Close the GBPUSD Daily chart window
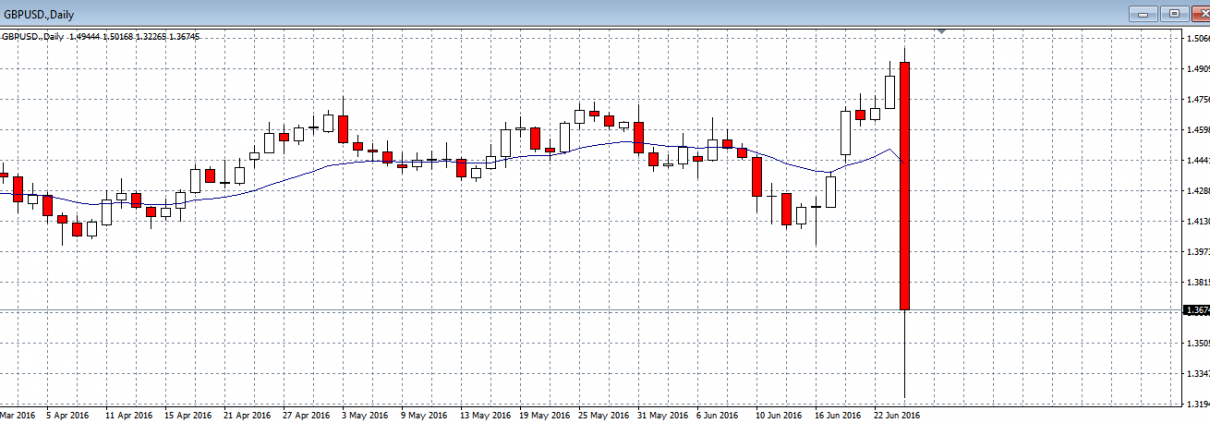 click(1196, 13)
